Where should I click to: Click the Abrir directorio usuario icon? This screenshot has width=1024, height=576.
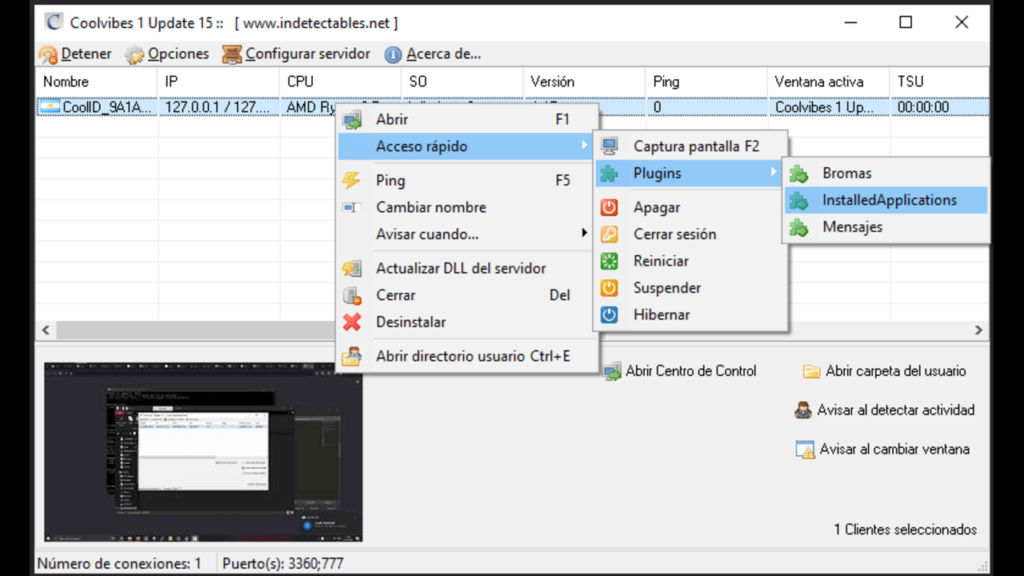point(351,356)
